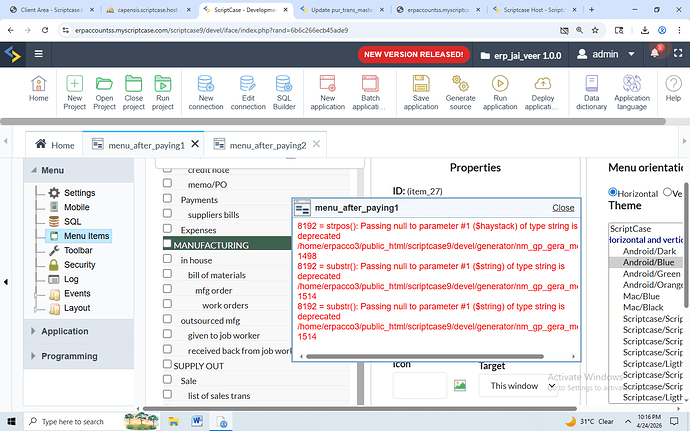This screenshot has height=431, width=690.
Task: Expand the Application section in sidebar
Action: [x=64, y=331]
